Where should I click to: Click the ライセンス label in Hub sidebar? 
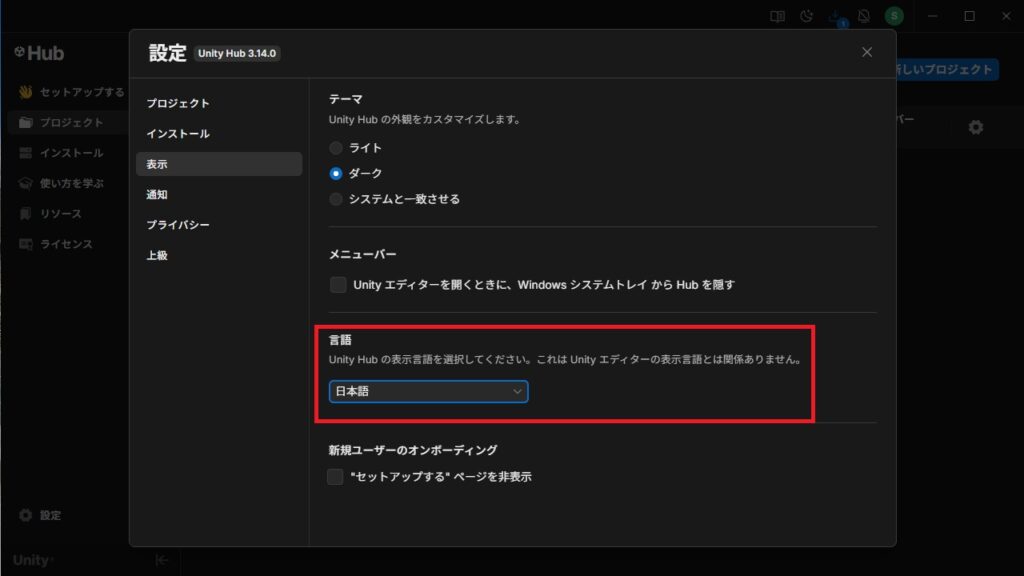(x=67, y=244)
